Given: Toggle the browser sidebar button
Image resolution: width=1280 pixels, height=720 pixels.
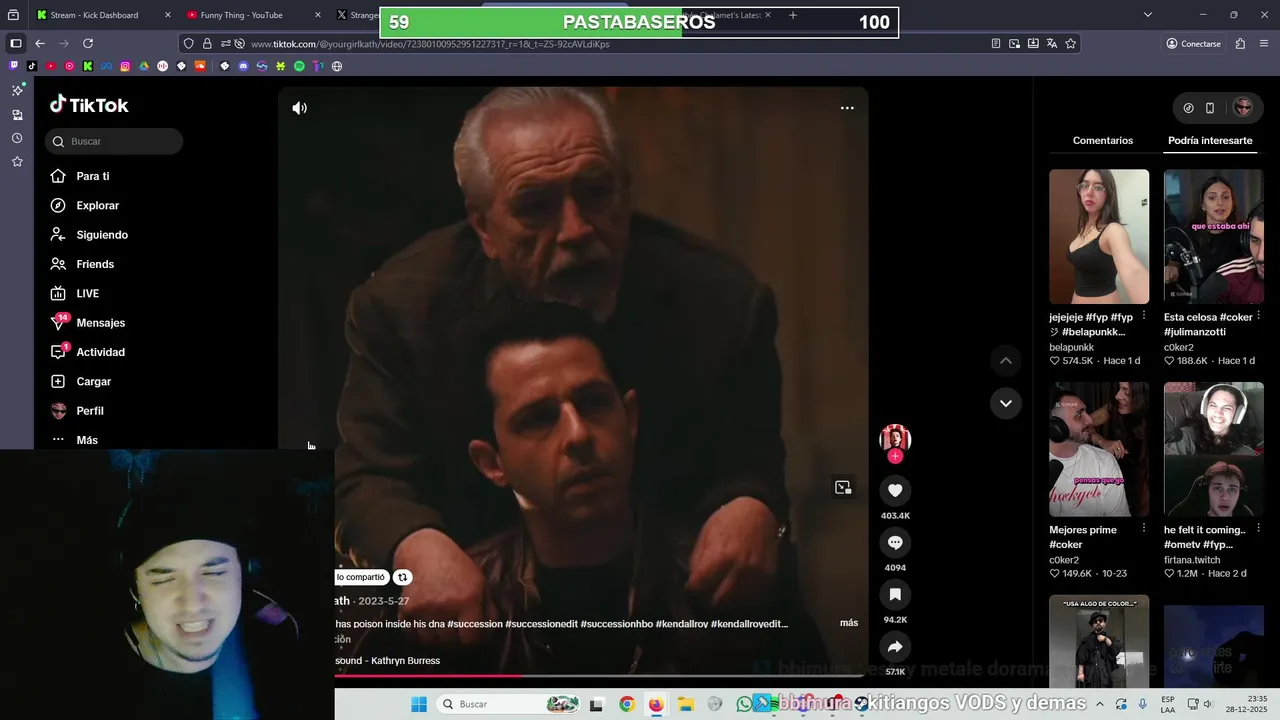Looking at the screenshot, I should pos(15,44).
